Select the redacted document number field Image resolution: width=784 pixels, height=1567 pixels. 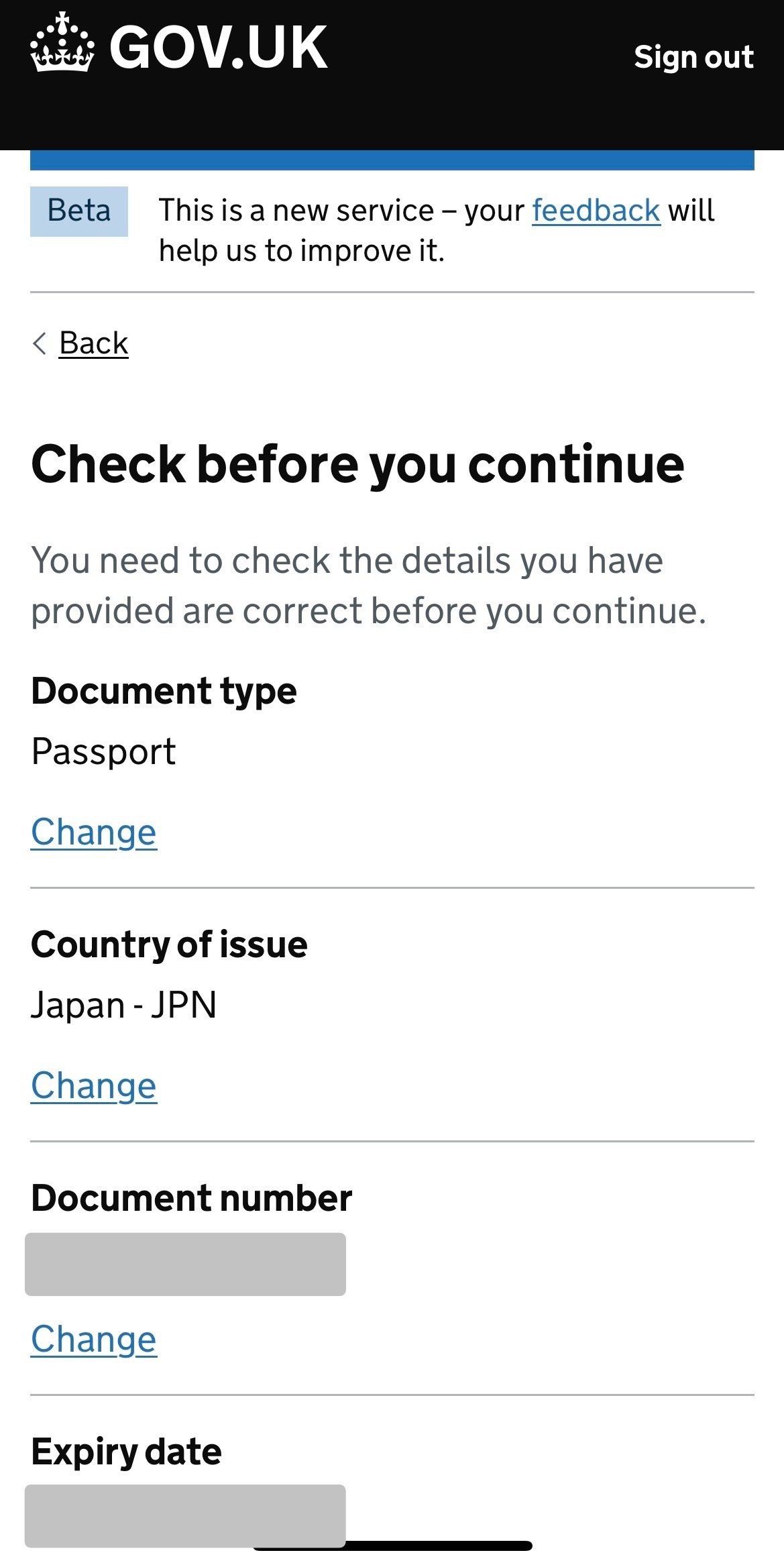coord(184,1264)
